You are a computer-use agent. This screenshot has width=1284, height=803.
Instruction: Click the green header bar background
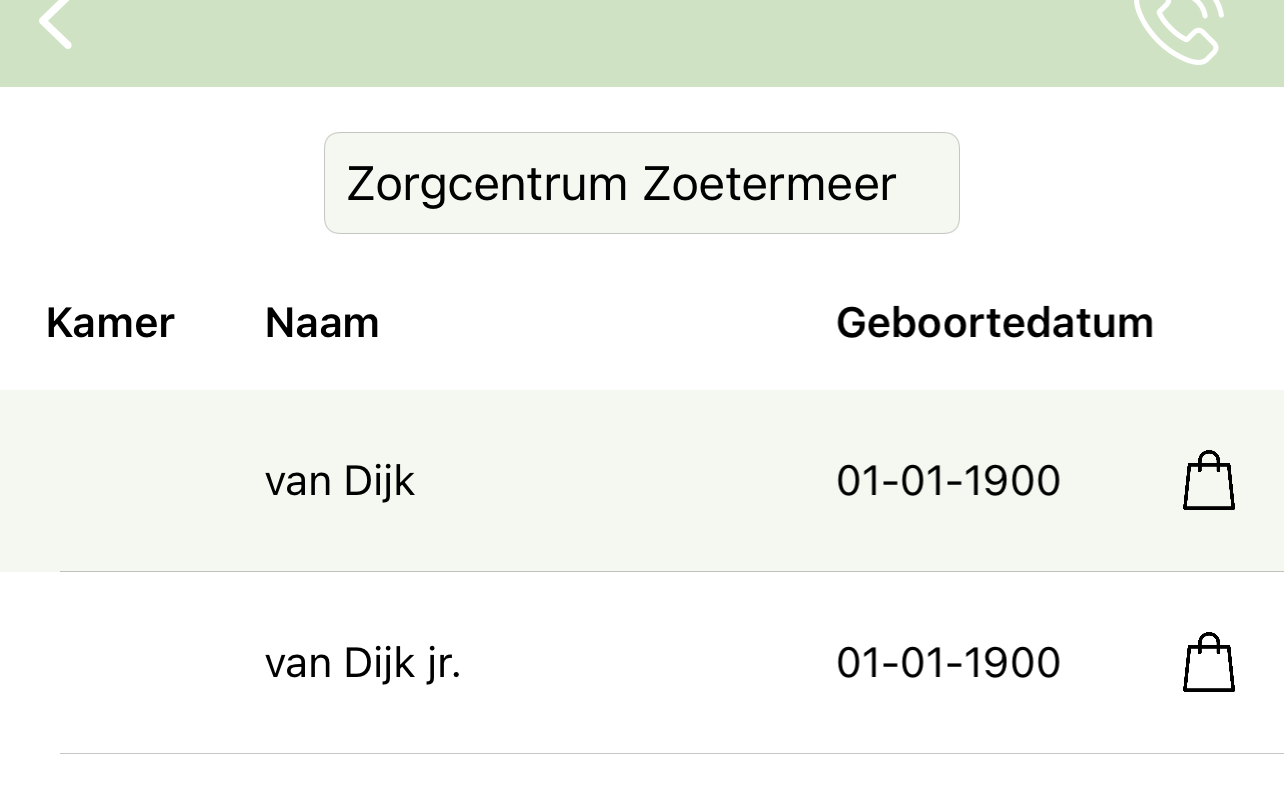click(x=640, y=44)
